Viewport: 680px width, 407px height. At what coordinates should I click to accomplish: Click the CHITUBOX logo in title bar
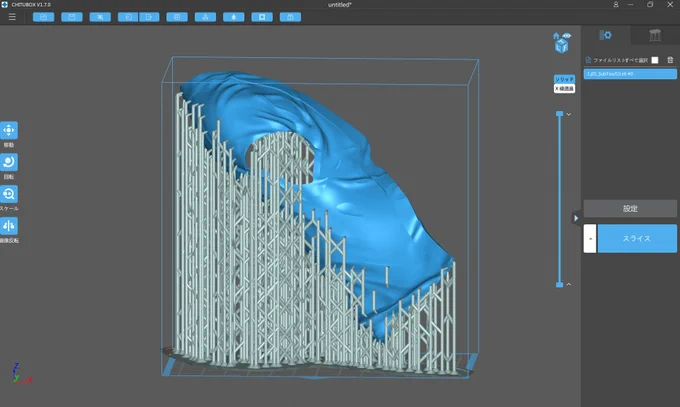(4, 4)
